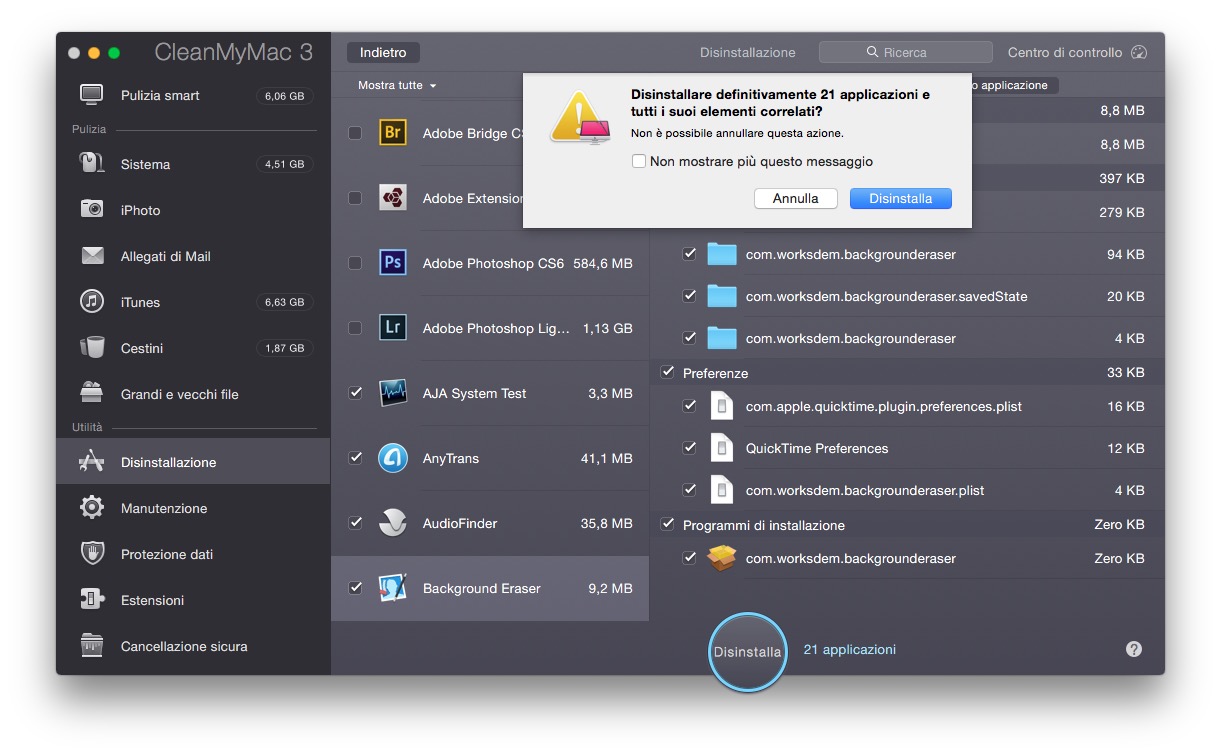Uncheck Programmi di installazione group checkbox
The width and height of the screenshot is (1221, 755).
point(668,524)
